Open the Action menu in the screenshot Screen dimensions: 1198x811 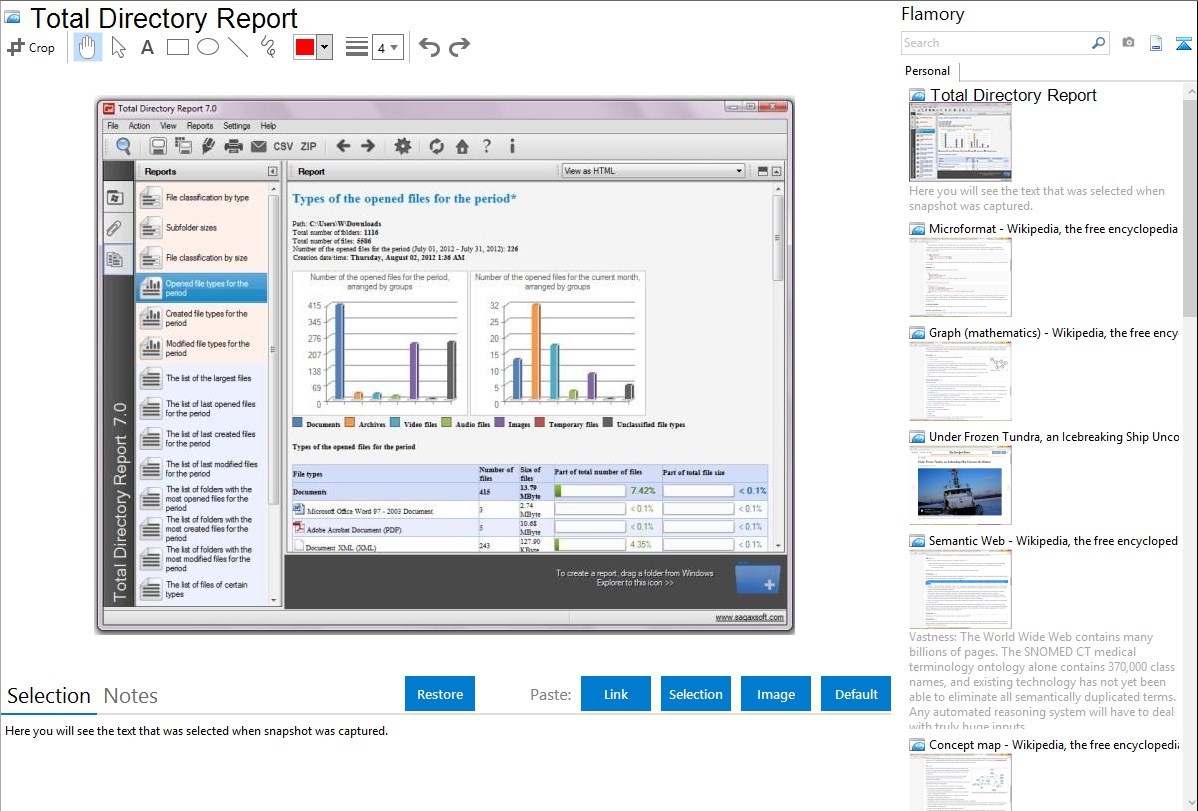(x=139, y=126)
